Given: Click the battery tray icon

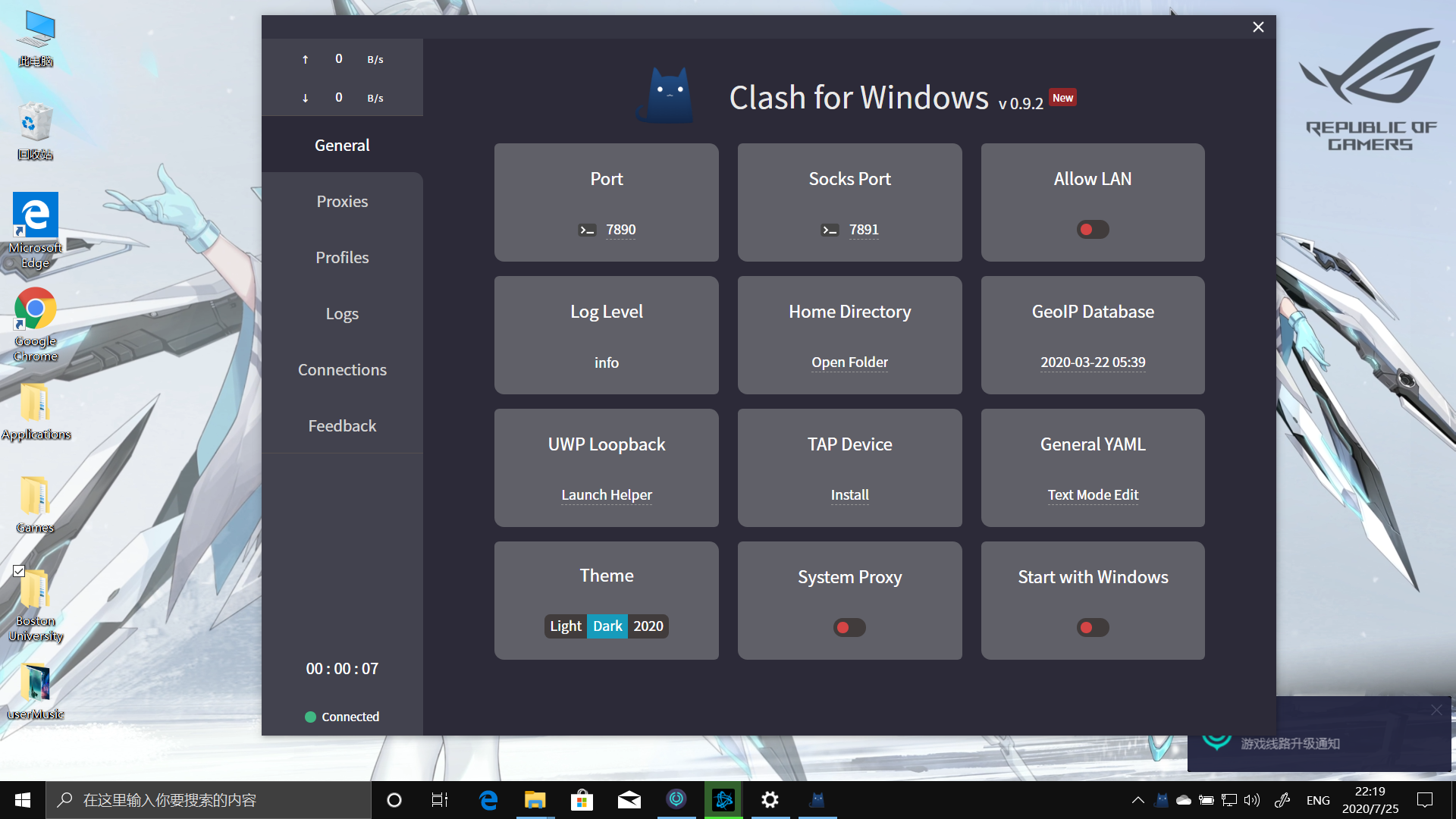Looking at the screenshot, I should pos(1207,800).
